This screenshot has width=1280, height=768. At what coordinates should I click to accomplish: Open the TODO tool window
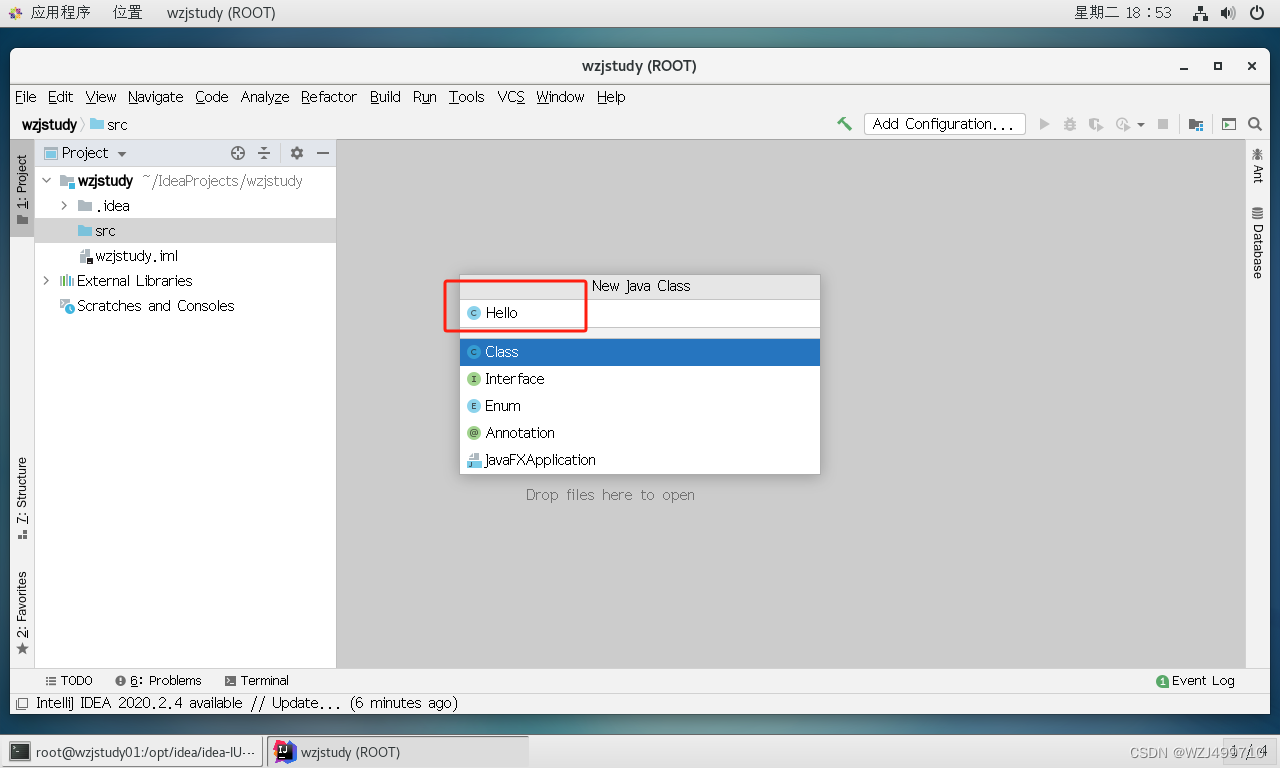(69, 680)
